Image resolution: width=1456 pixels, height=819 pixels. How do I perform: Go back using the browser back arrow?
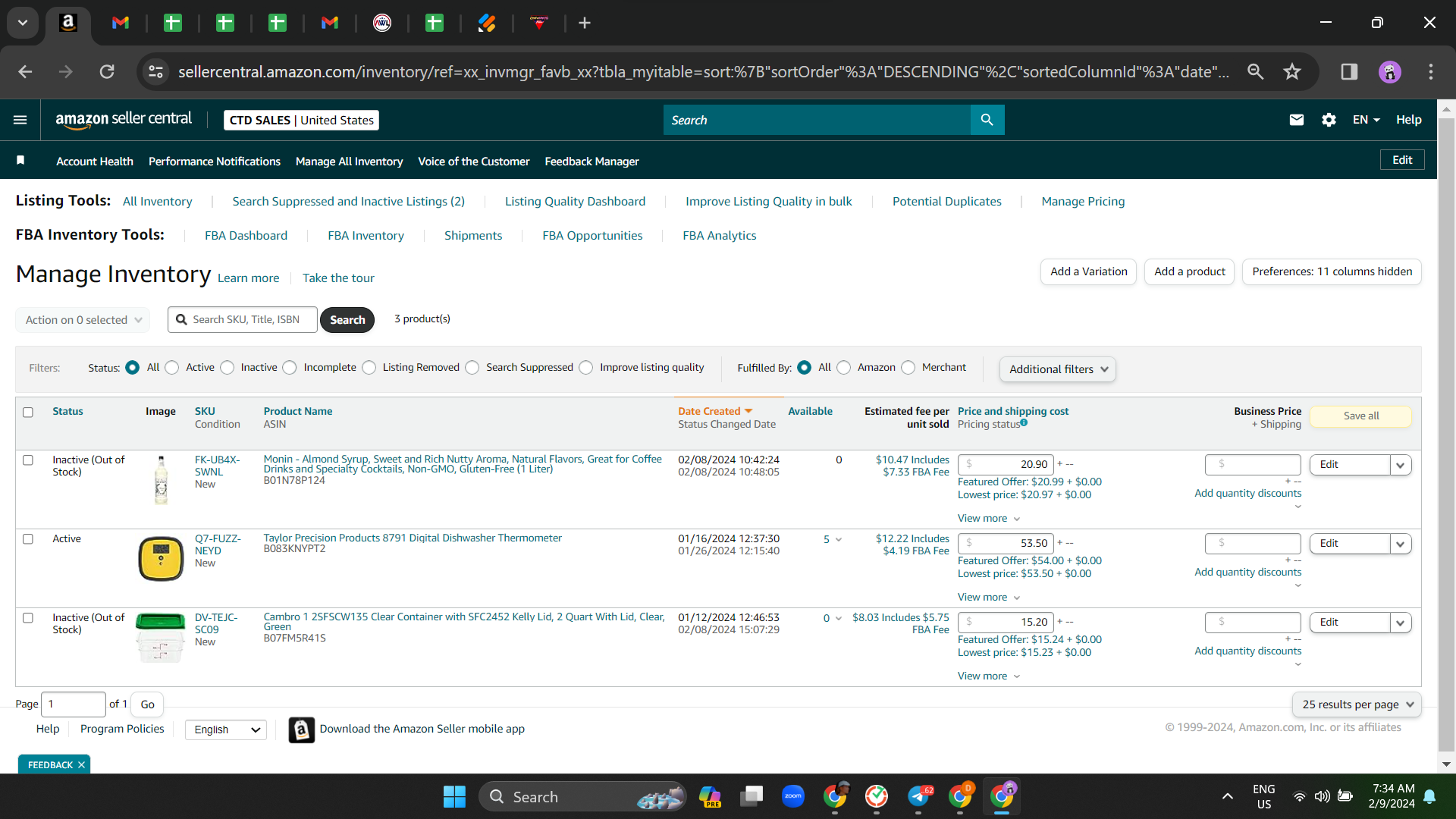25,72
